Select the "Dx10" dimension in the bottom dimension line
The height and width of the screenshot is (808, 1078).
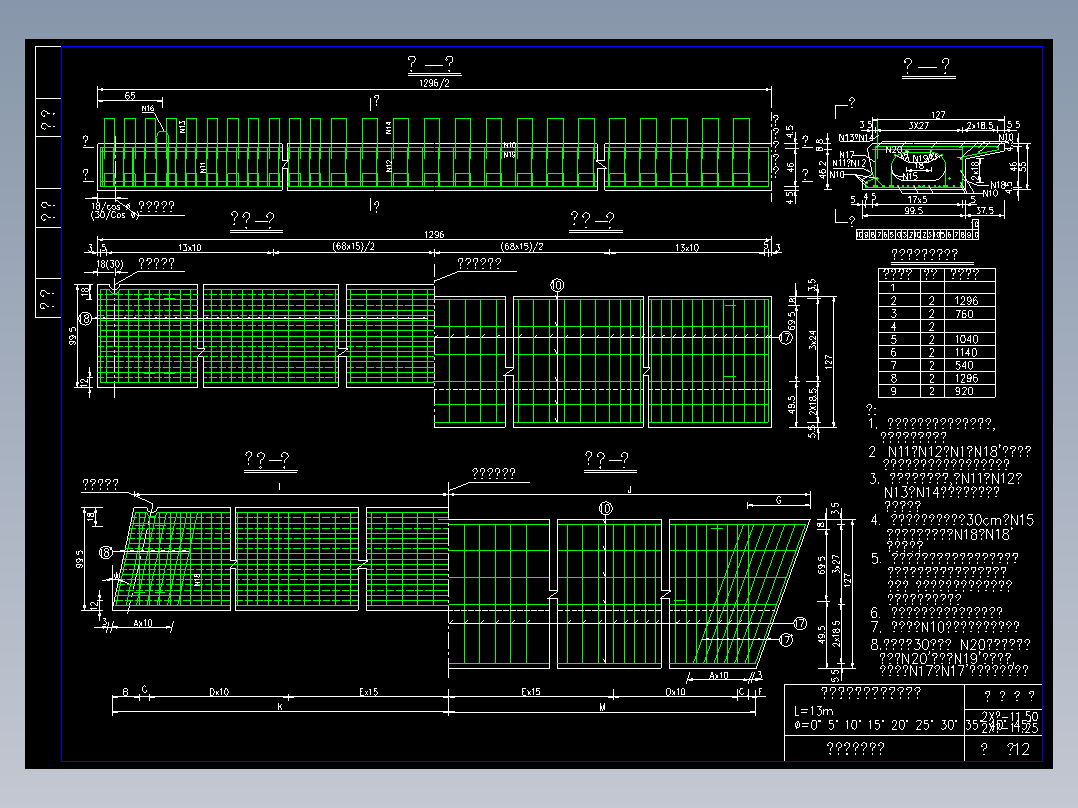[219, 692]
